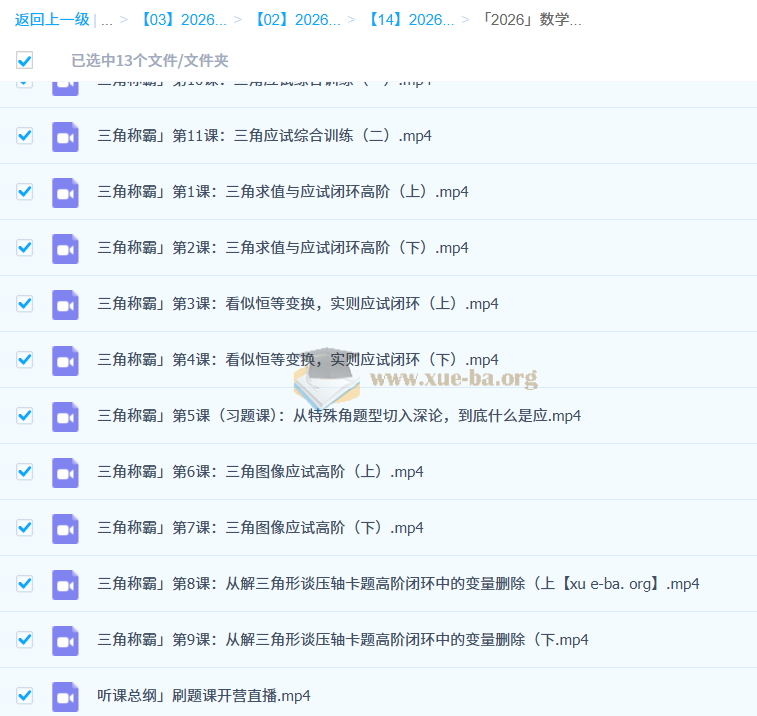Navigate to 【14】2026 breadcrumb folder
757x716 pixels.
[x=410, y=20]
